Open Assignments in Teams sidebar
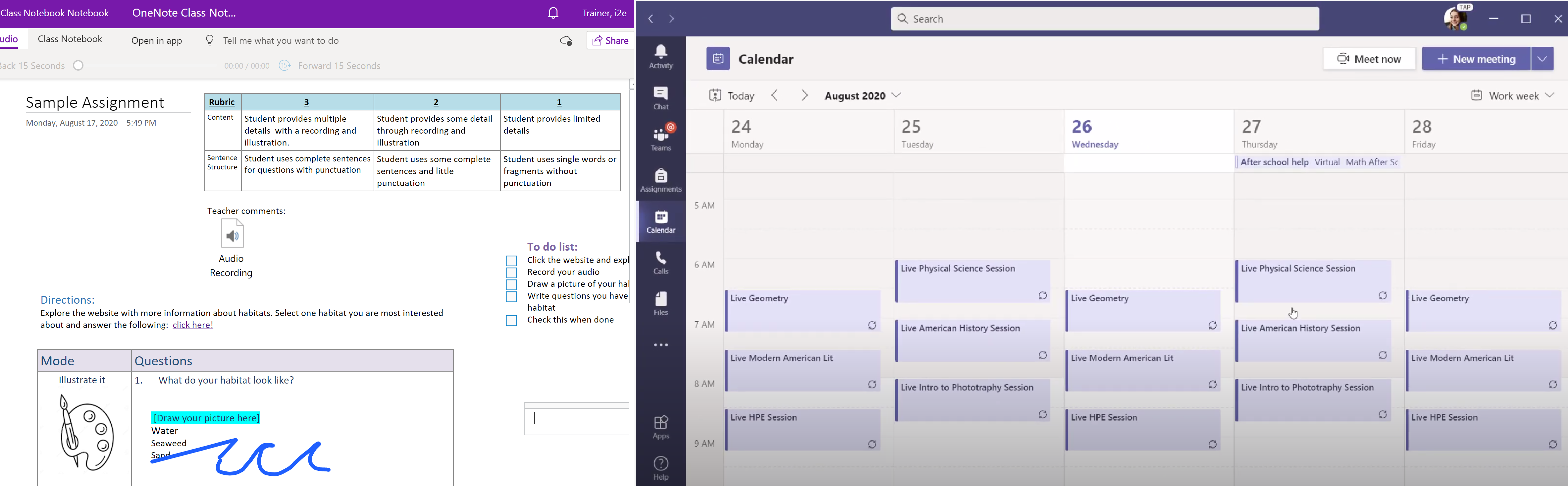 coord(660,181)
